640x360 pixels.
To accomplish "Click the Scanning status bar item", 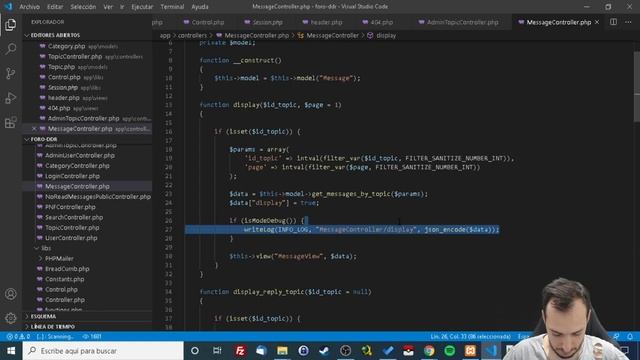I will click(x=56, y=336).
